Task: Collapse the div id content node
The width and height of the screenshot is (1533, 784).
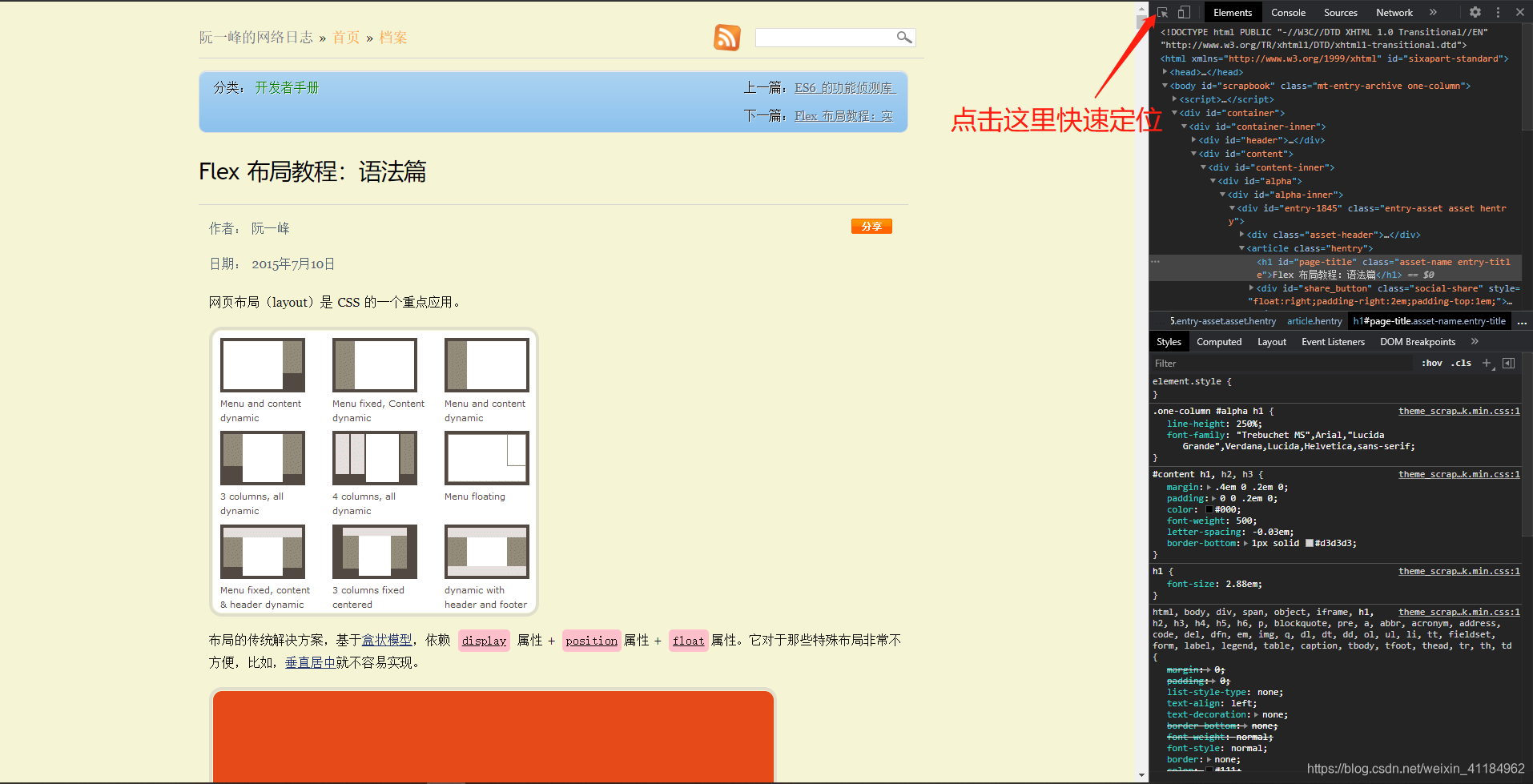Action: click(x=1194, y=154)
